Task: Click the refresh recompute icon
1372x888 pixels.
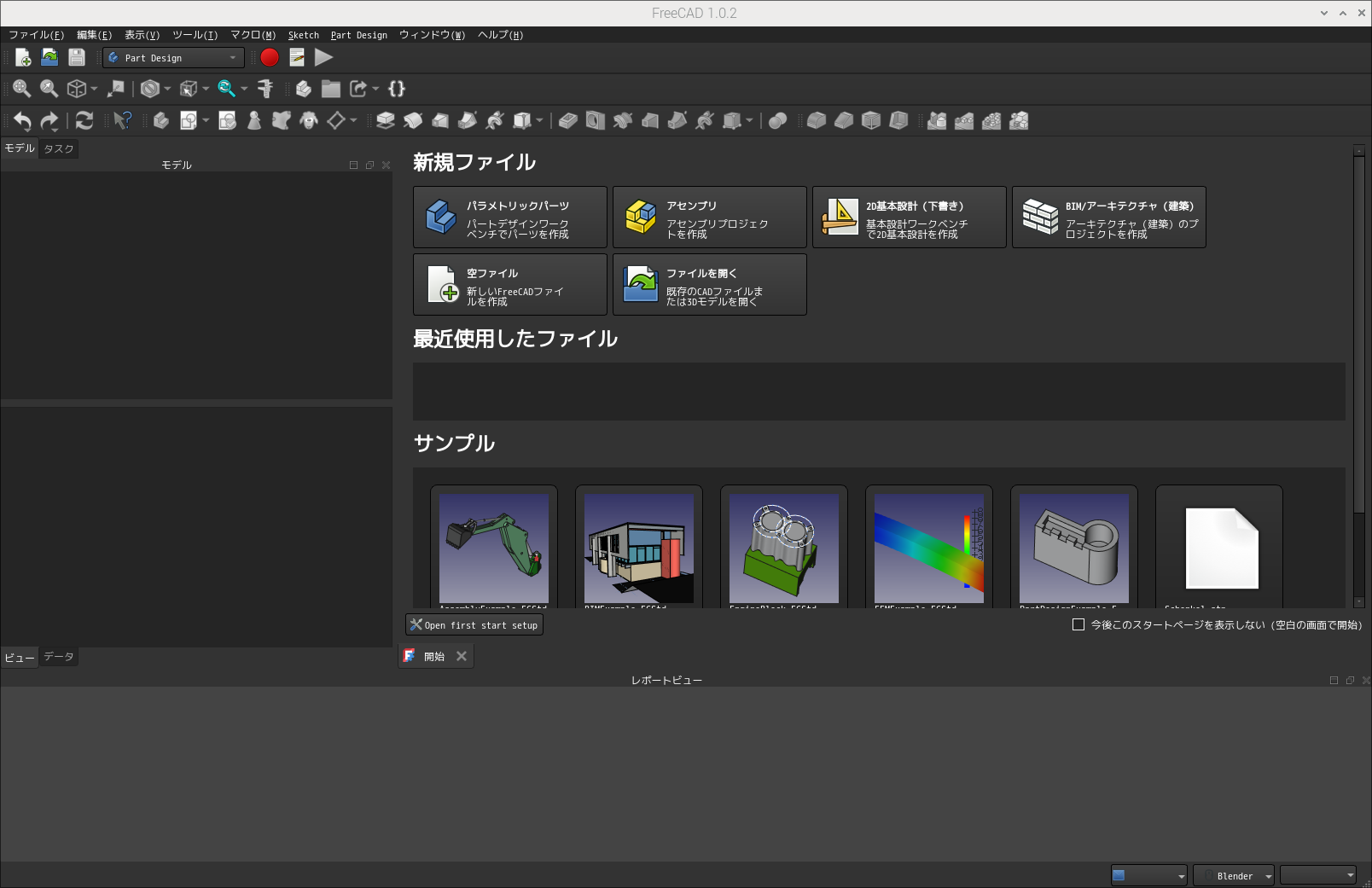Action: pyautogui.click(x=84, y=121)
